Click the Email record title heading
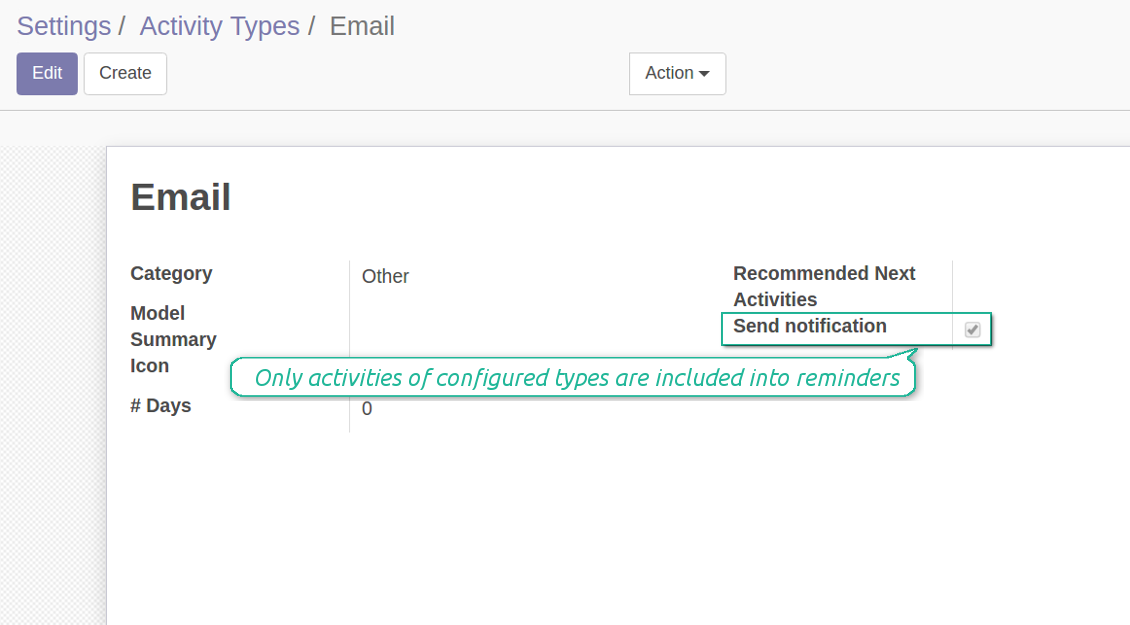1130x625 pixels. [180, 197]
